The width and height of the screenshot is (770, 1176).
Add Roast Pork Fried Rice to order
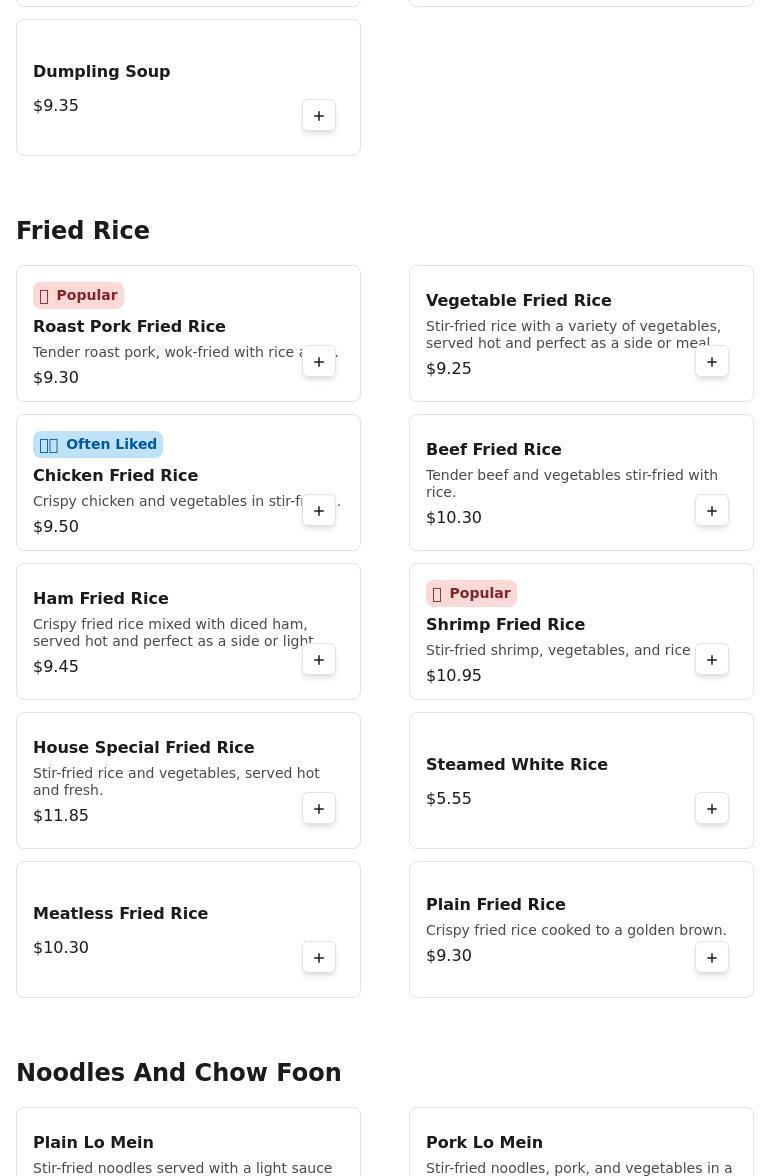pos(319,362)
